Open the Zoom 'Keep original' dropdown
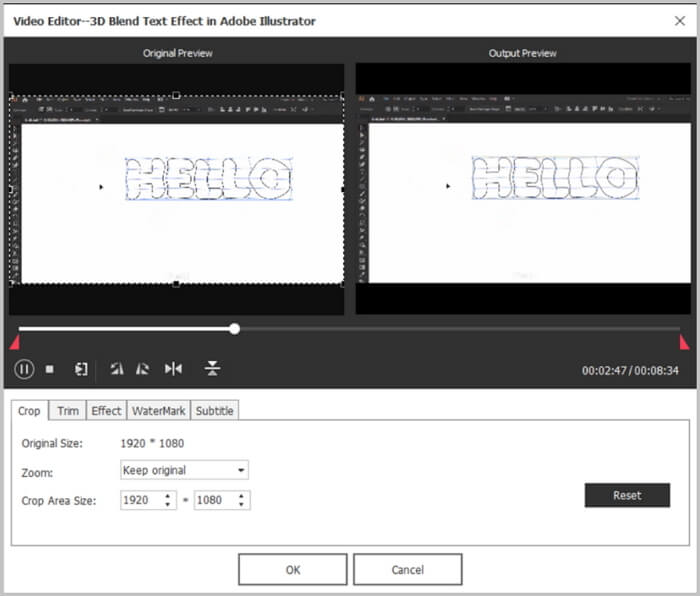Viewport: 700px width, 596px height. coord(184,470)
